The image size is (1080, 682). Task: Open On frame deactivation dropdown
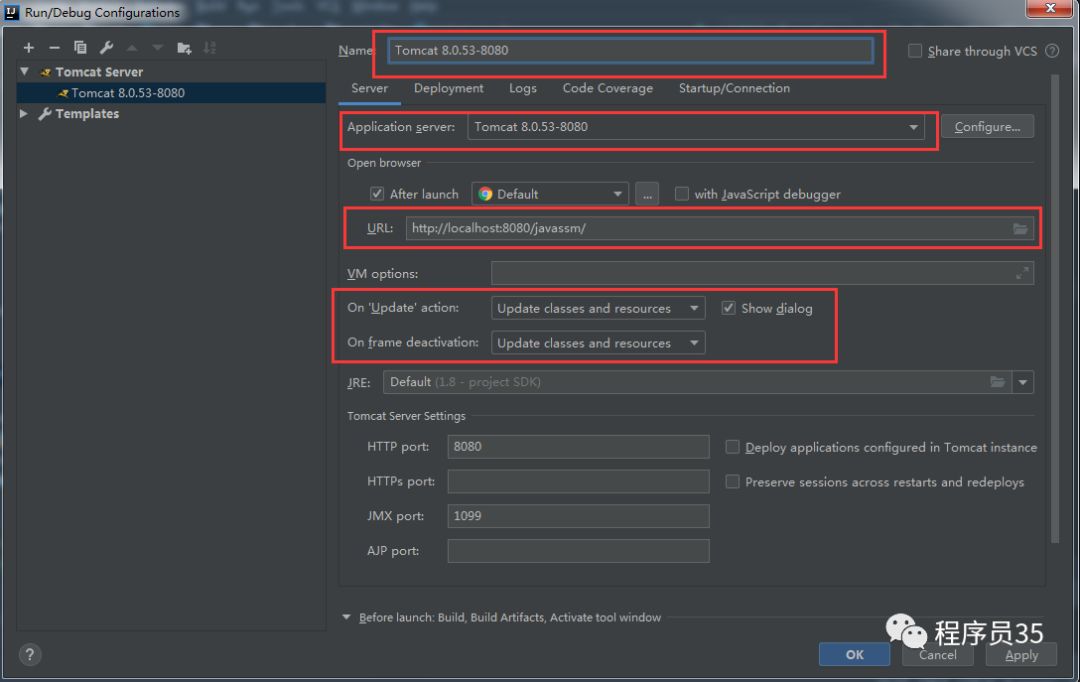click(598, 343)
